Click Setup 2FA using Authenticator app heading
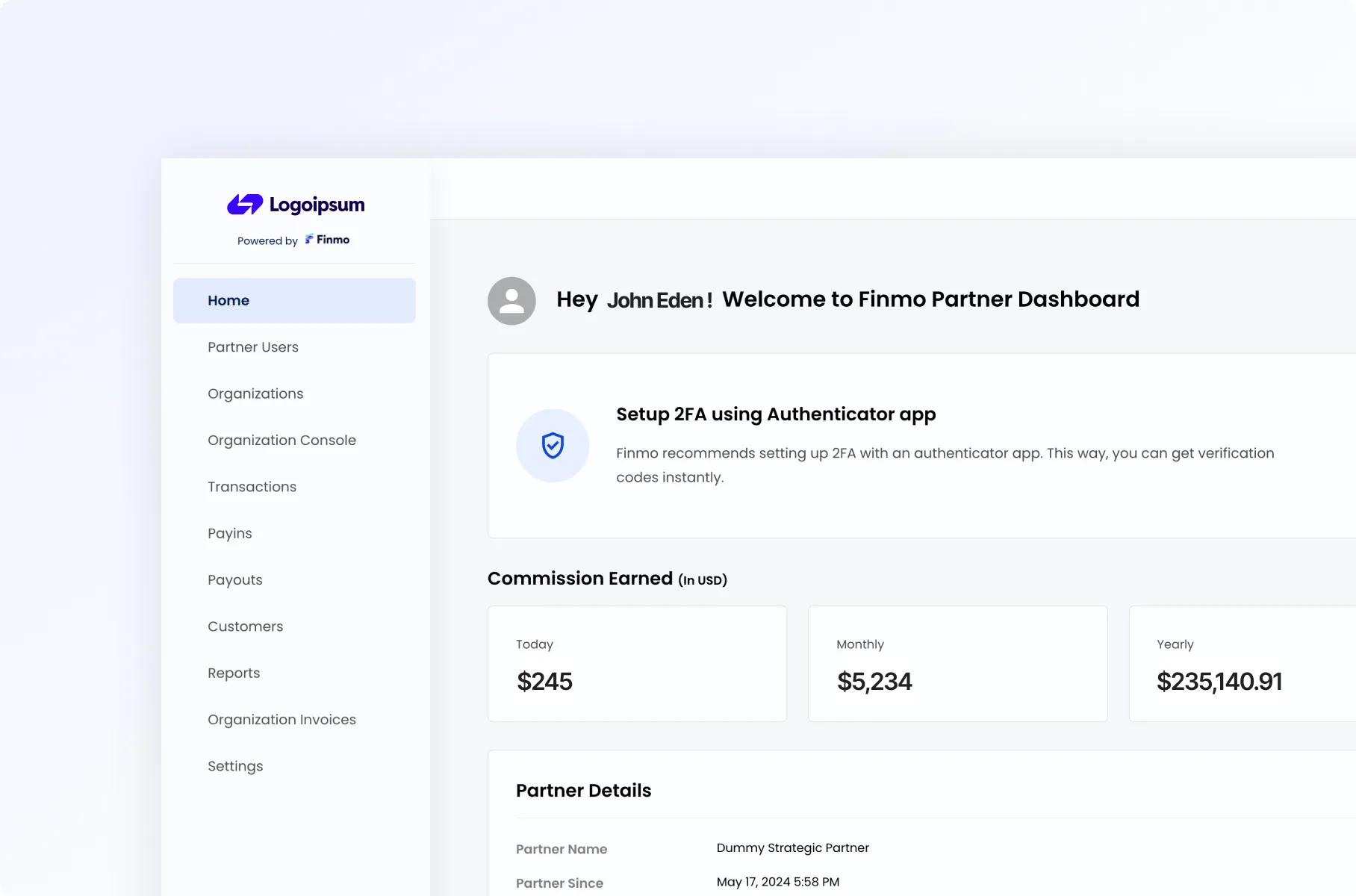 (x=776, y=414)
